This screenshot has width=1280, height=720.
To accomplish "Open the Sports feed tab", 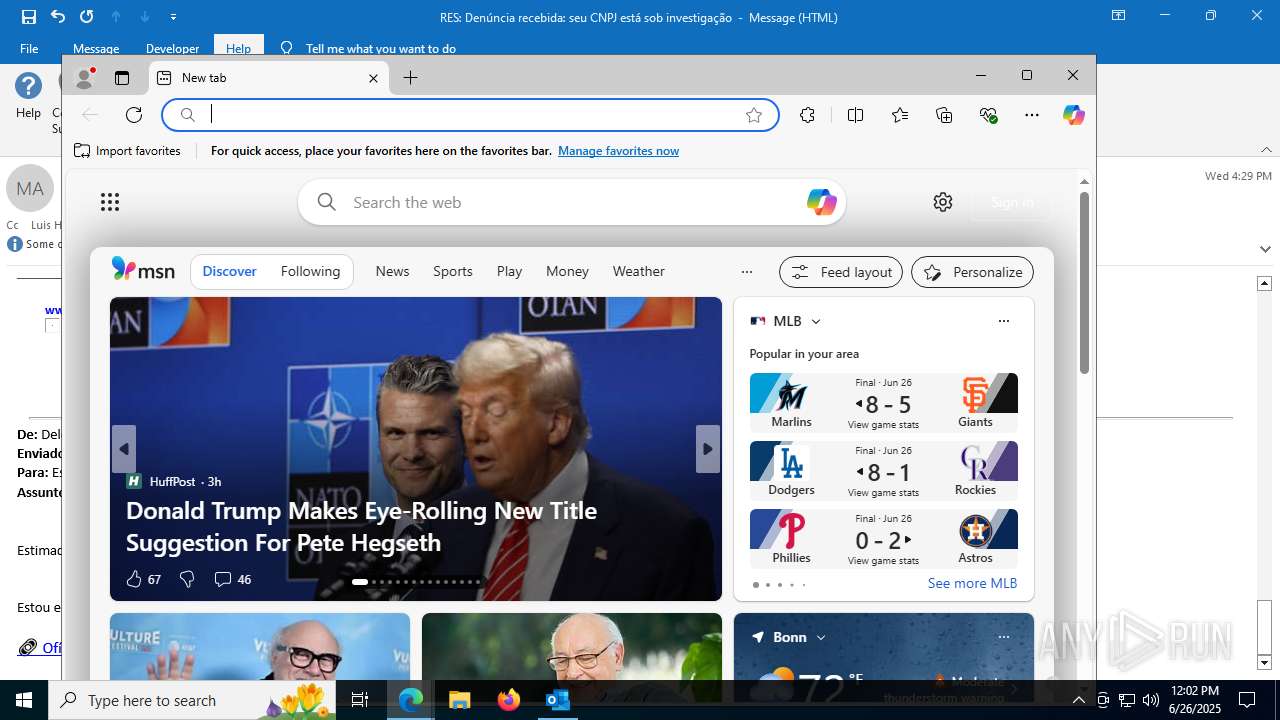I will tap(453, 271).
